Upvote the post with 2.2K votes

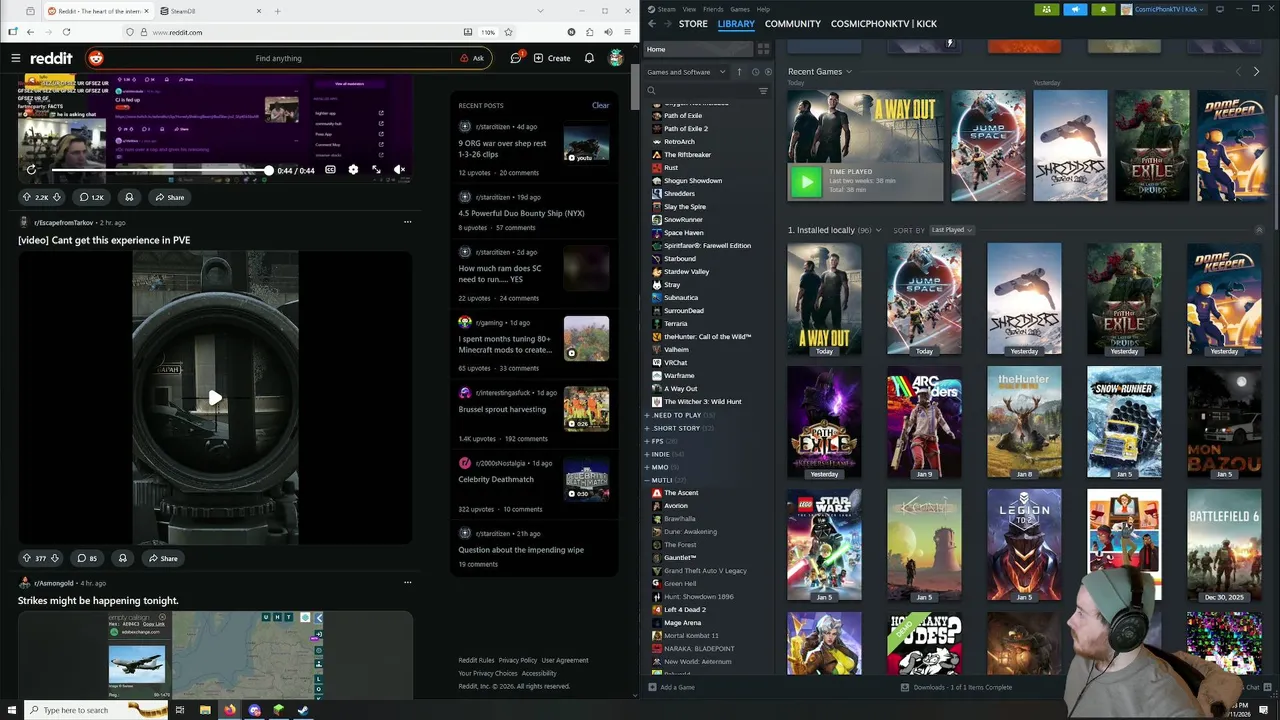click(x=27, y=197)
